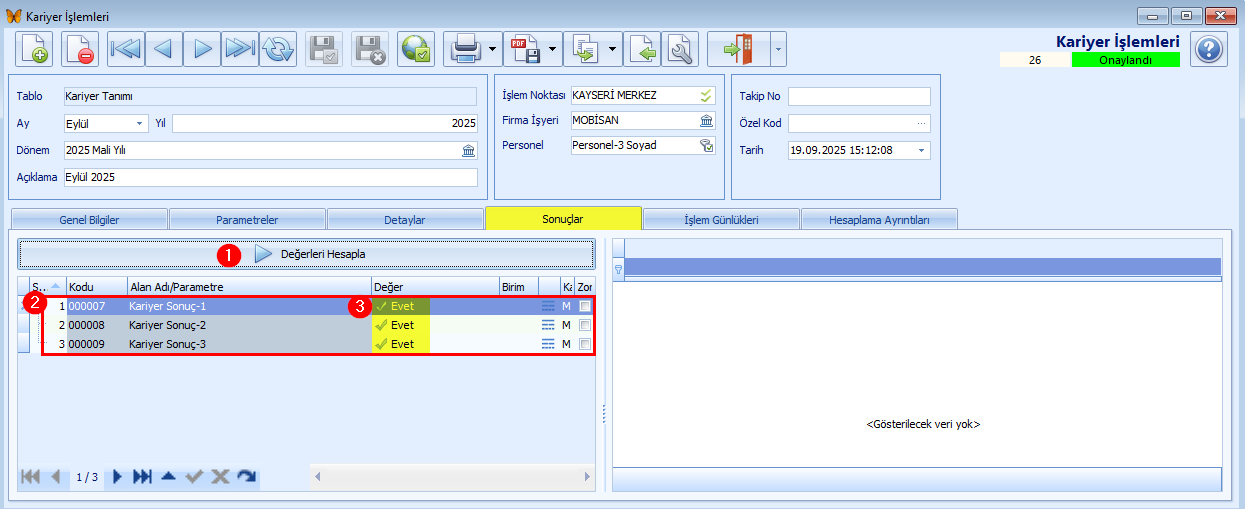Click the bank icon in Dönem field
The width and height of the screenshot is (1245, 509).
point(468,150)
